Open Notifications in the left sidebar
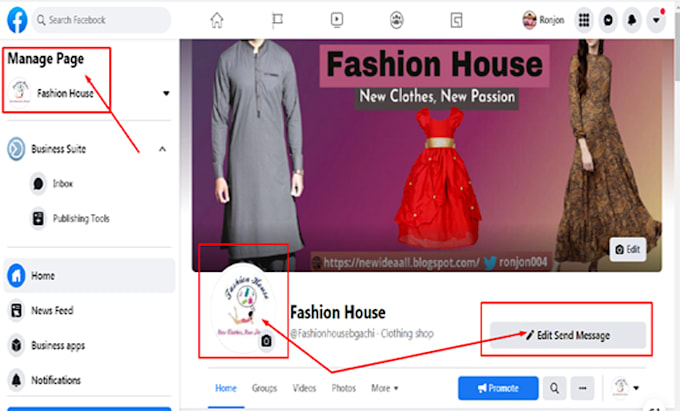 point(56,380)
